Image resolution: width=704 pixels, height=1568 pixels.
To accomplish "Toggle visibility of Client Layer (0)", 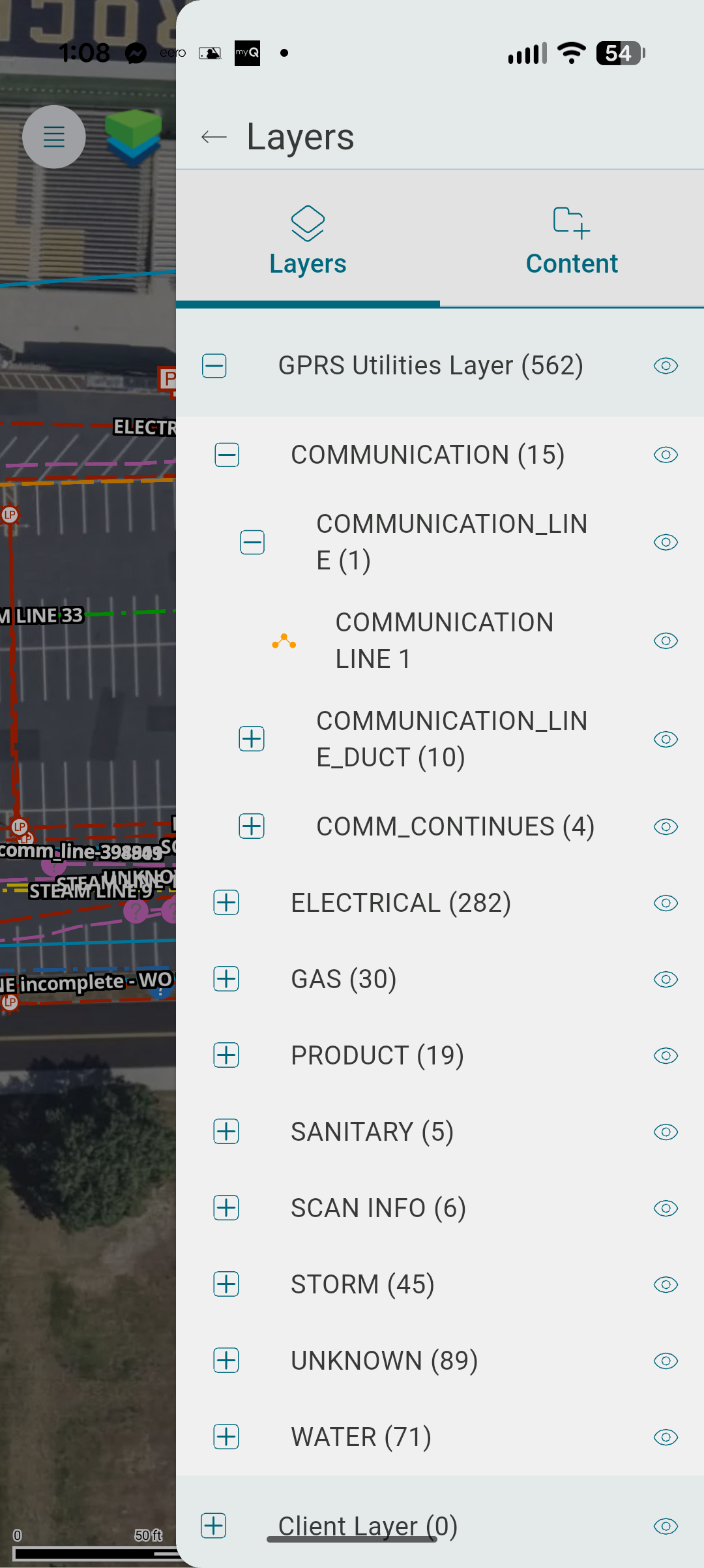I will (666, 1526).
